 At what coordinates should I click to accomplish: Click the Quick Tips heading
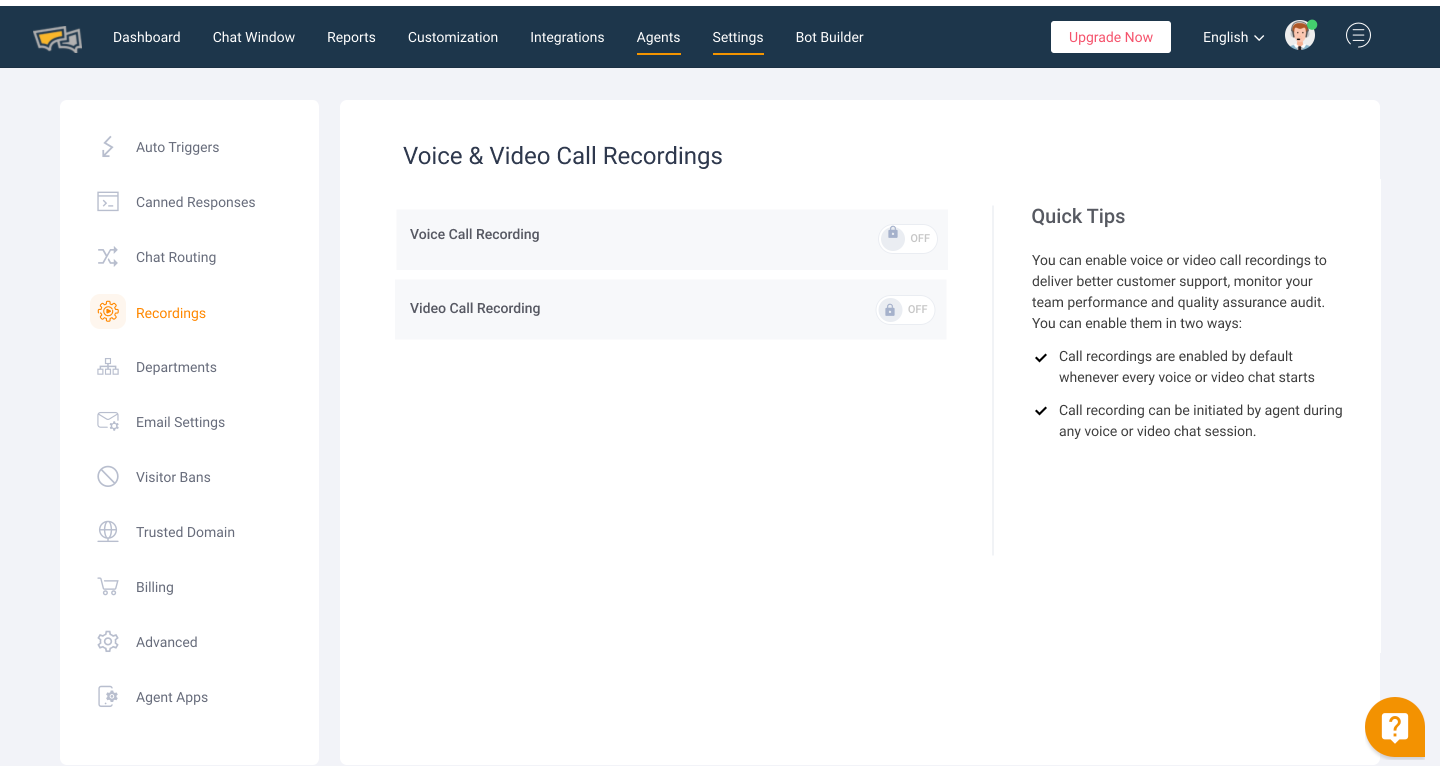point(1078,216)
